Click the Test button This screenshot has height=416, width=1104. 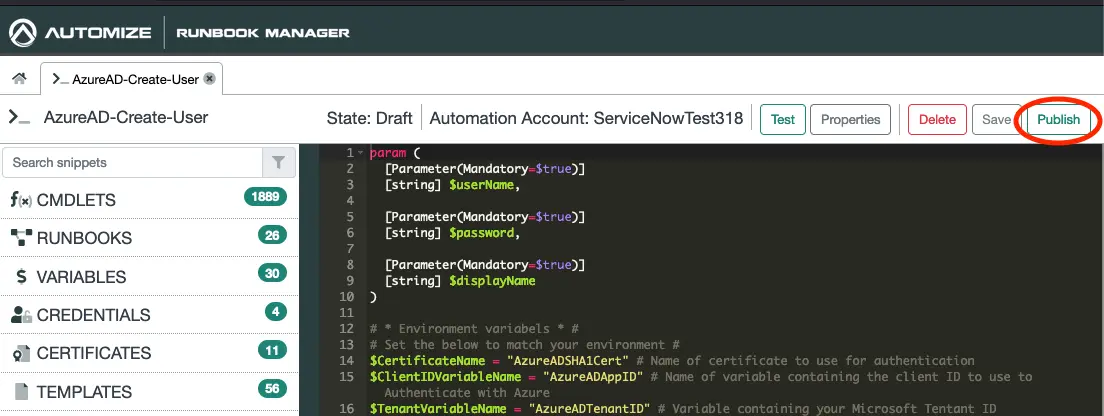(x=783, y=119)
